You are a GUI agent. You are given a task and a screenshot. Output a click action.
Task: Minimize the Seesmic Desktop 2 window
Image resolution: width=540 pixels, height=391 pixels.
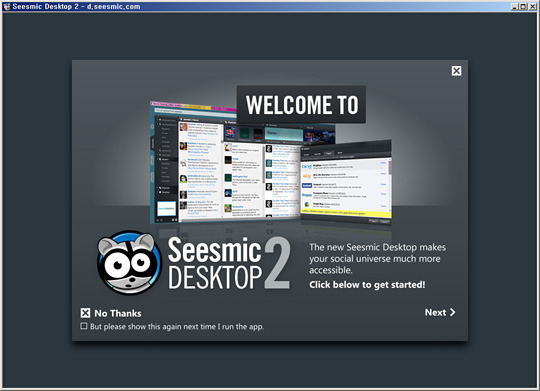coord(515,6)
